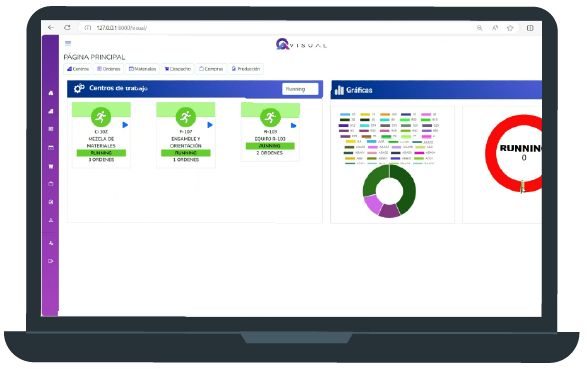
Task: Click play arrow on Ensamble y Orientación card
Action: click(210, 125)
